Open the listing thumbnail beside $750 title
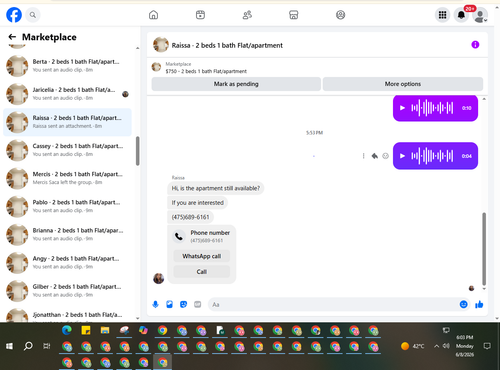500x370 pixels. [156, 67]
